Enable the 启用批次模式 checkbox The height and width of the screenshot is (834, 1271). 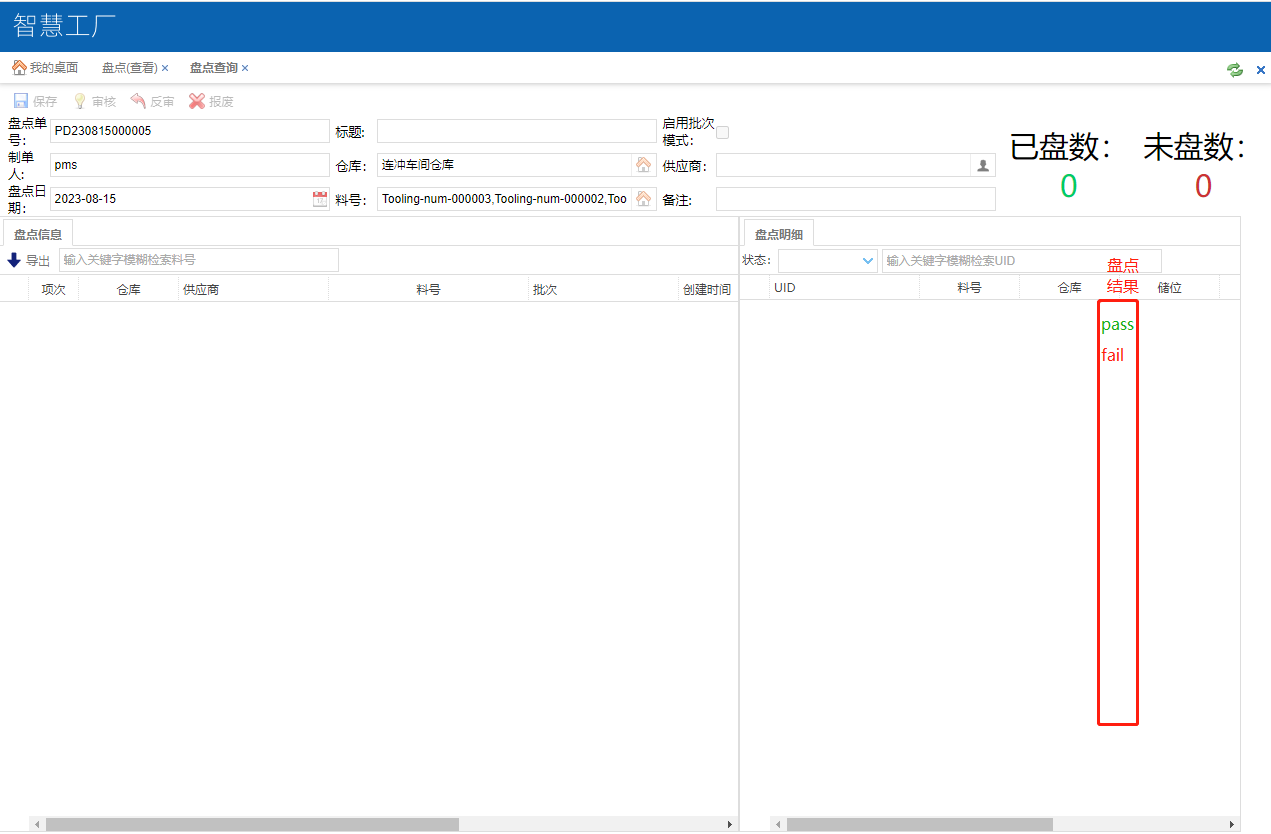coord(723,132)
